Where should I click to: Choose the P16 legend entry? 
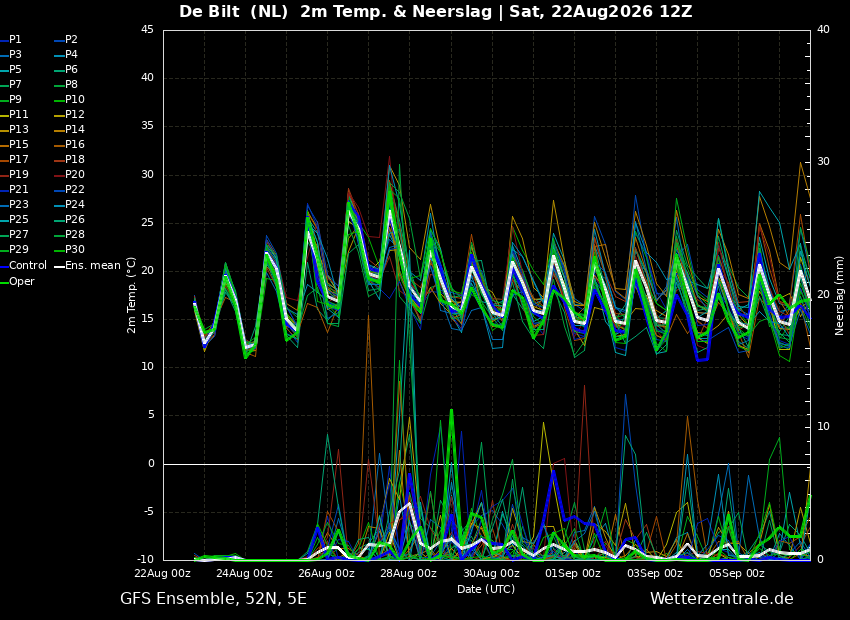[75, 145]
